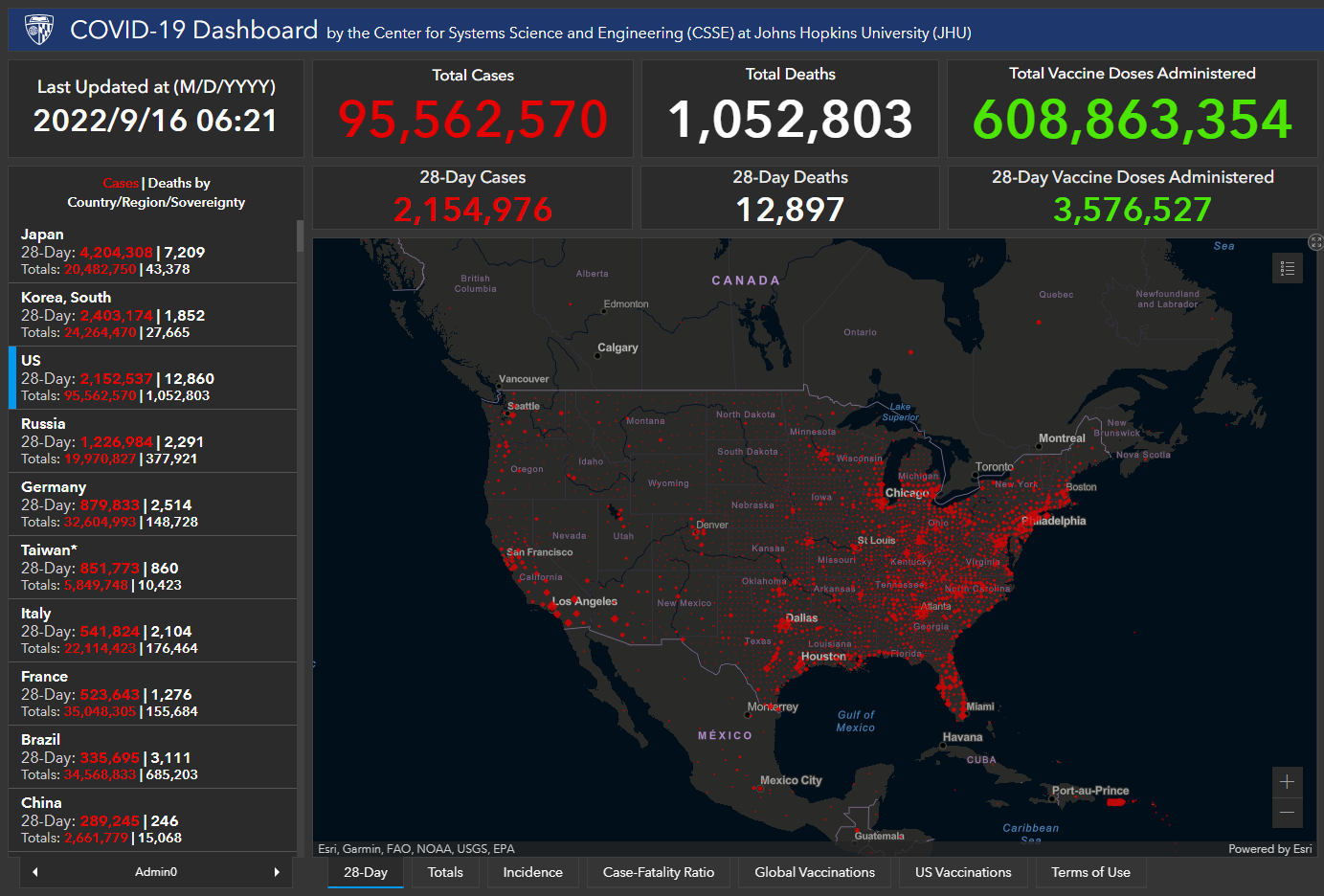Click the Last Updated date 2022/9/16 06:21

point(155,121)
